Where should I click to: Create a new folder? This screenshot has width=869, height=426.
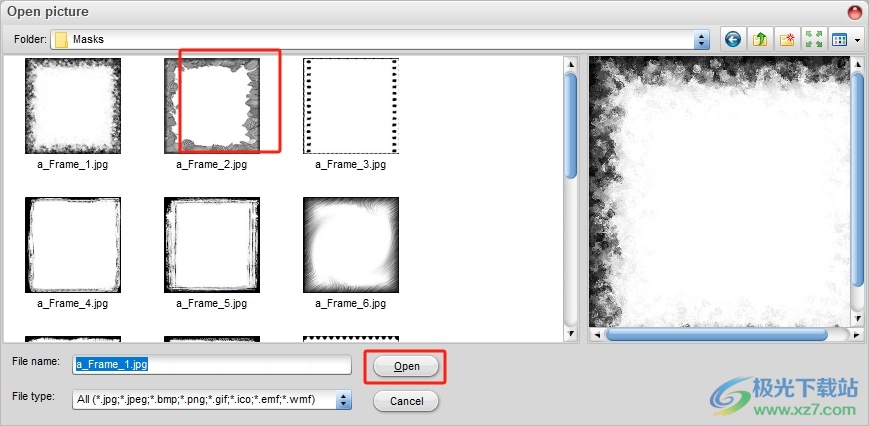(x=786, y=39)
